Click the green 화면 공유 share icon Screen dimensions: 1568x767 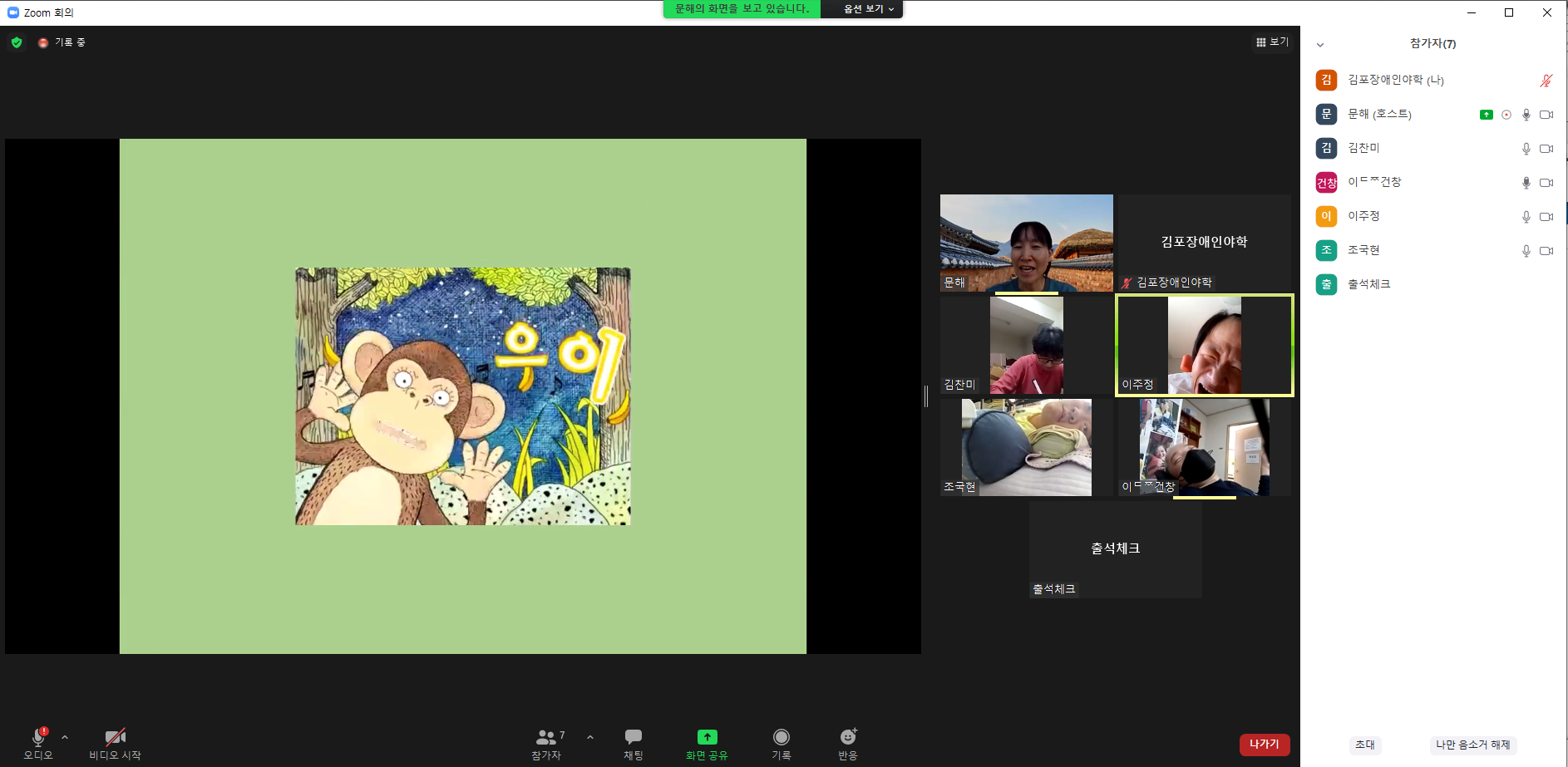pyautogui.click(x=707, y=737)
